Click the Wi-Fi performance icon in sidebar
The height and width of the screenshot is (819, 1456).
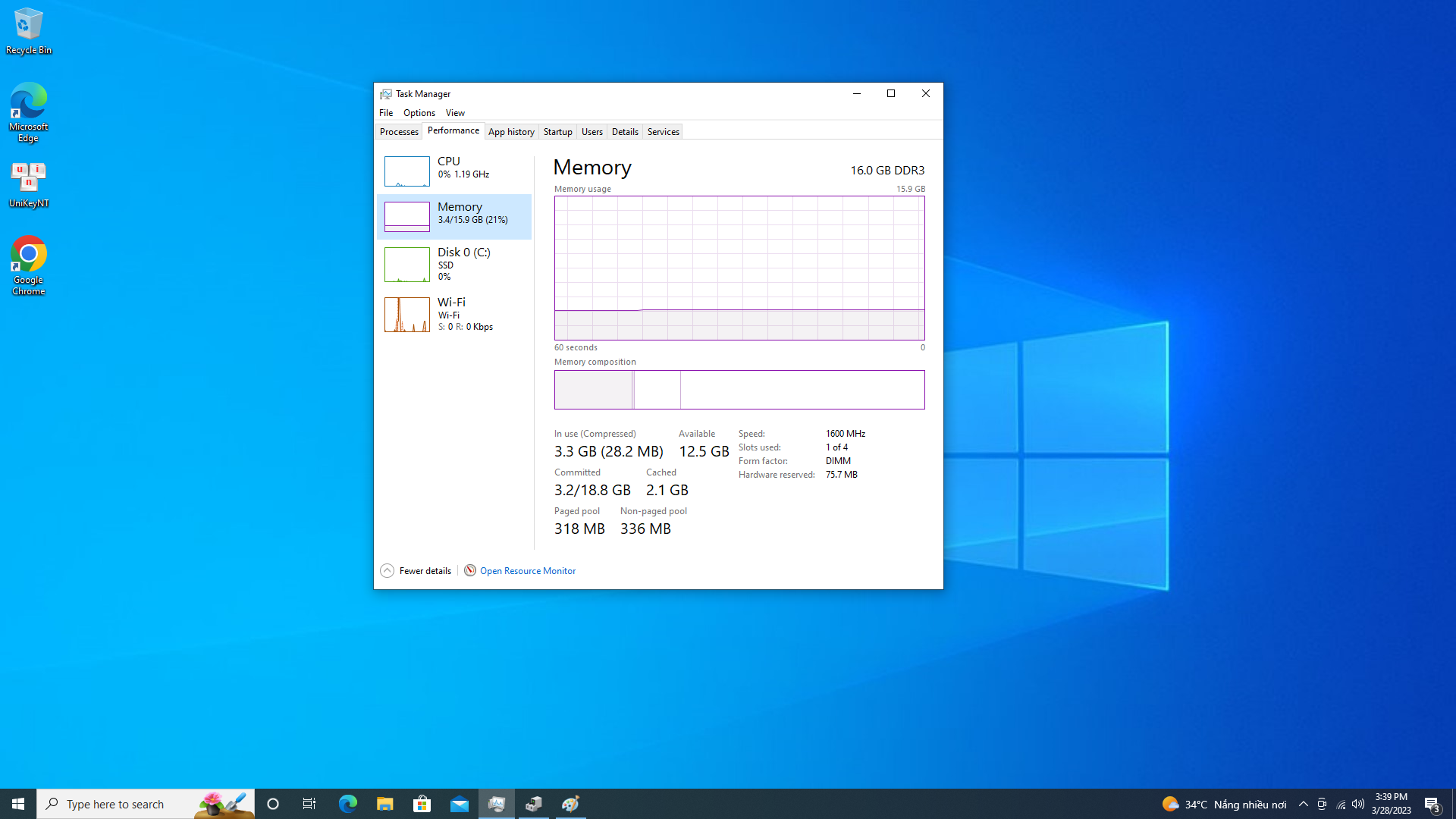click(407, 313)
